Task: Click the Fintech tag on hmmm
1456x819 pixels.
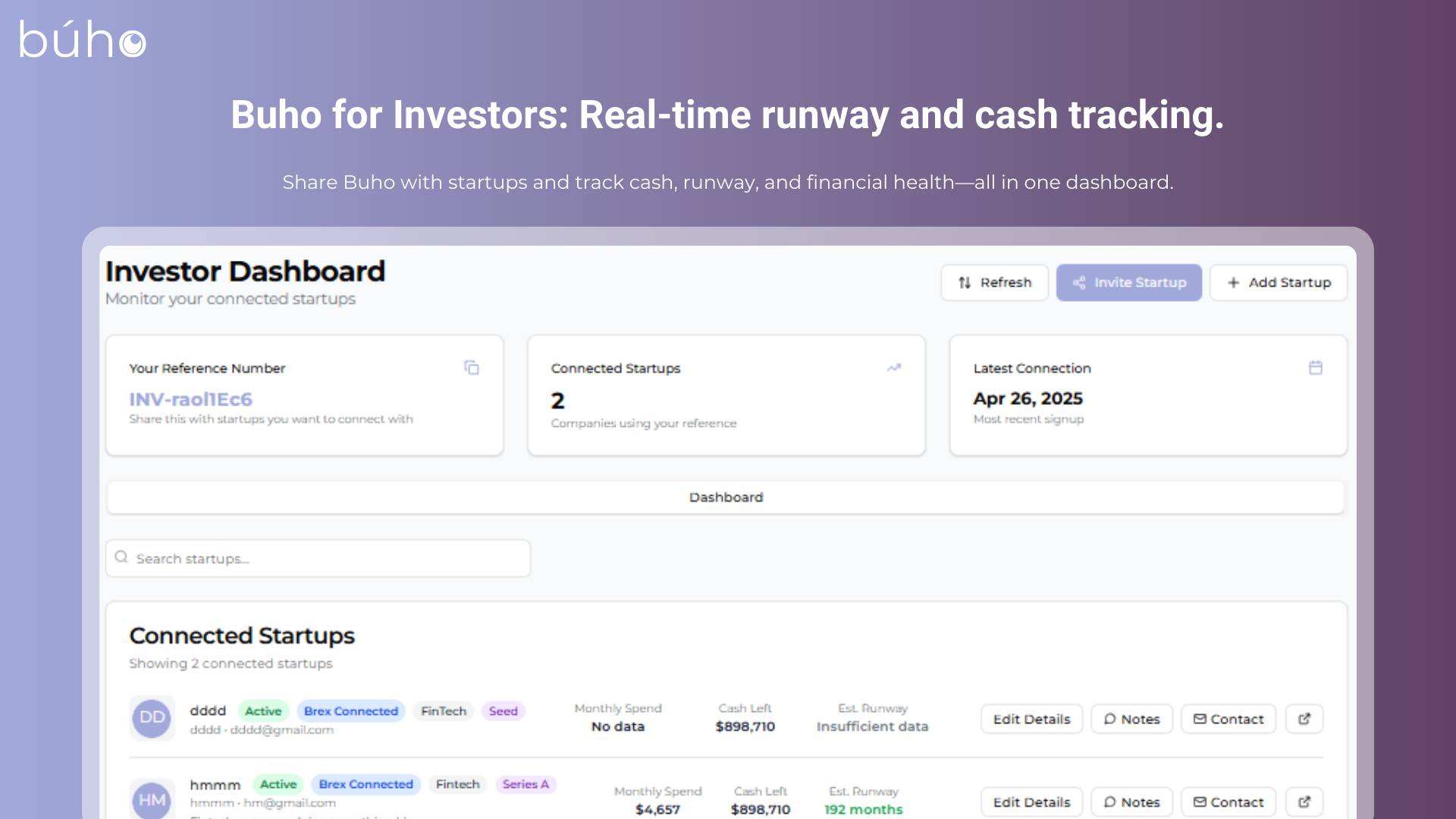Action: point(457,784)
